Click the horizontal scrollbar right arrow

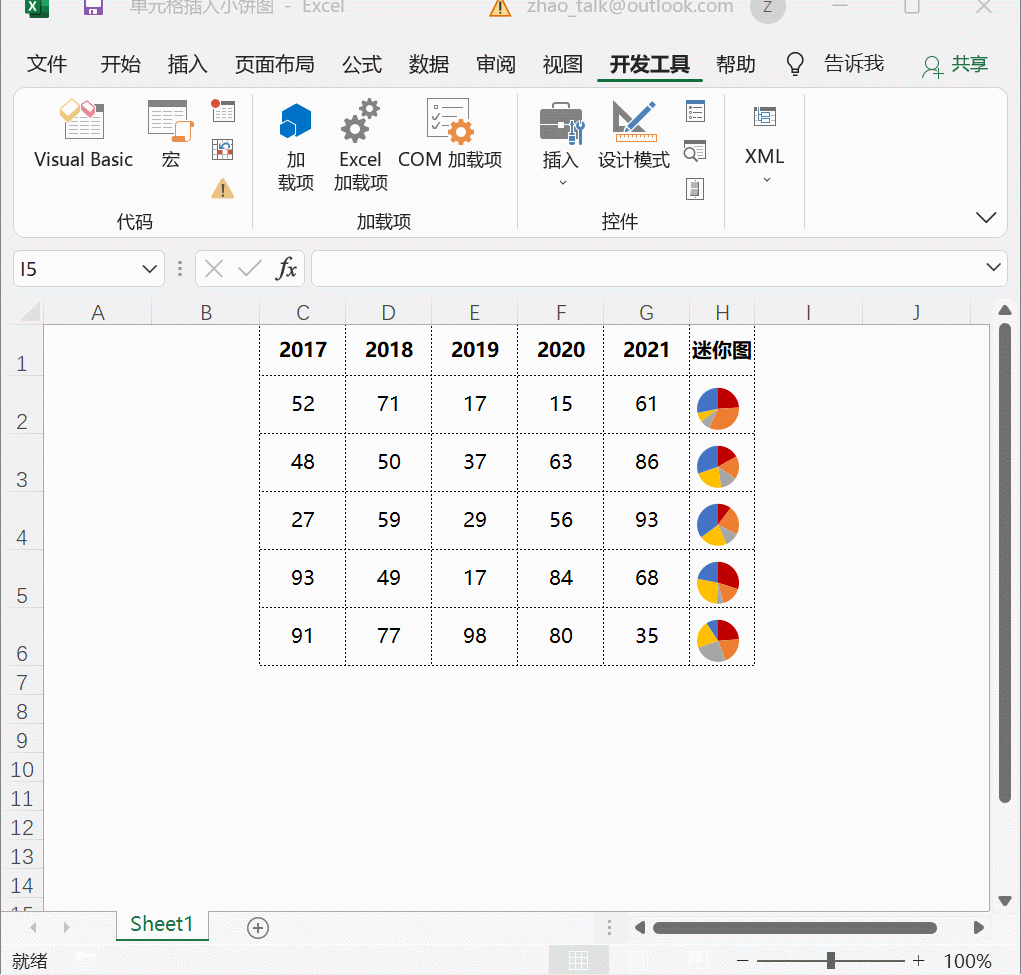coord(979,927)
